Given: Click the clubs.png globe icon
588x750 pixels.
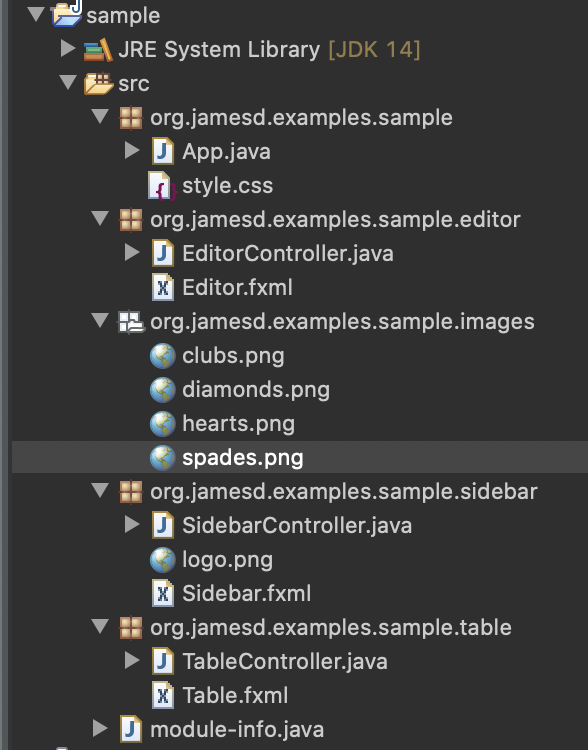Looking at the screenshot, I should [163, 356].
